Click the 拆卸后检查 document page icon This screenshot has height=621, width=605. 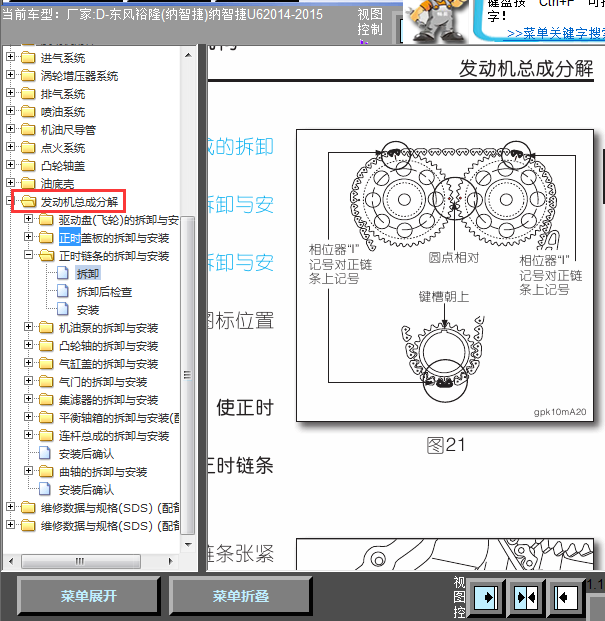63,291
